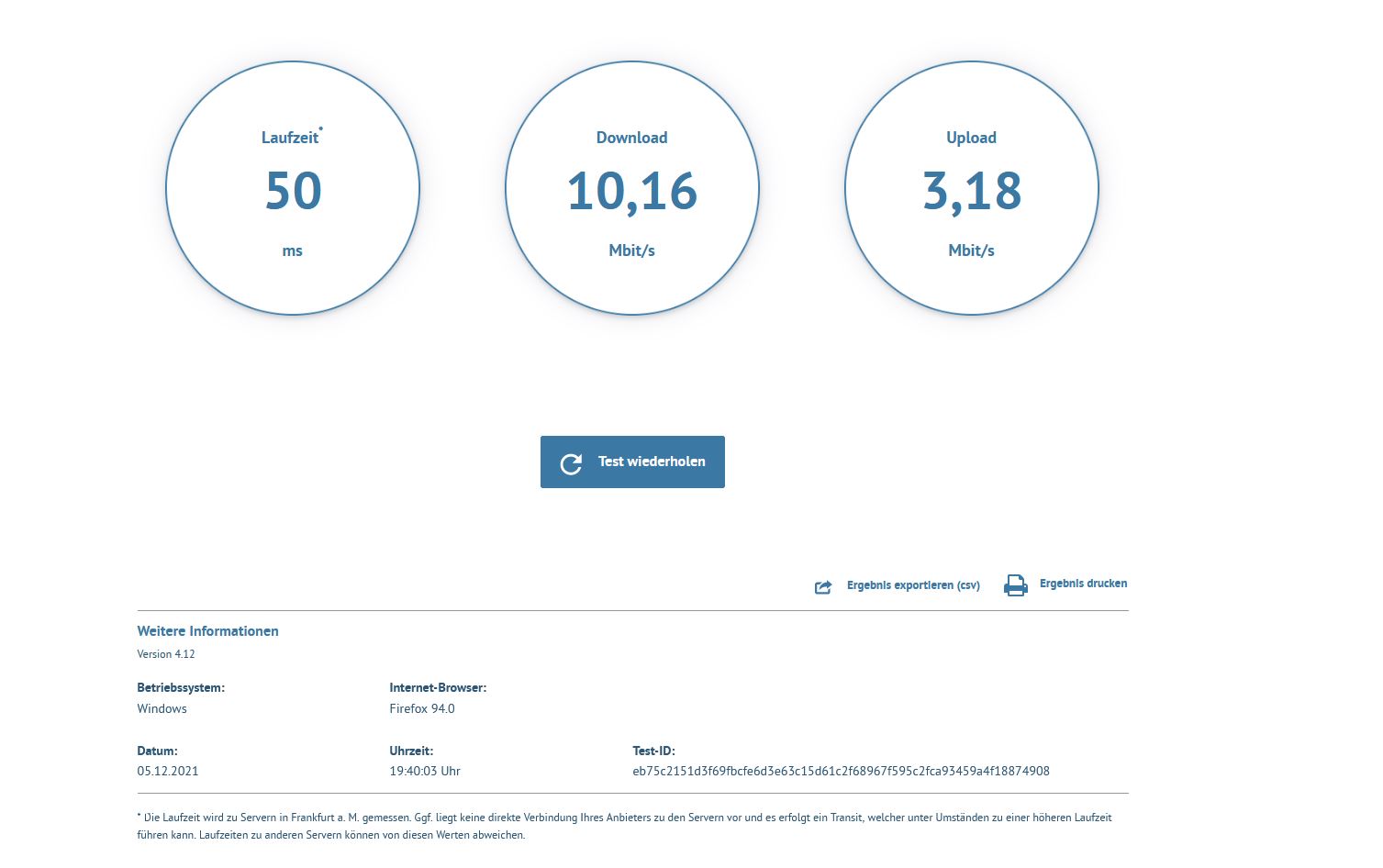Click the Windows operating system value
The height and width of the screenshot is (868, 1383).
162,708
